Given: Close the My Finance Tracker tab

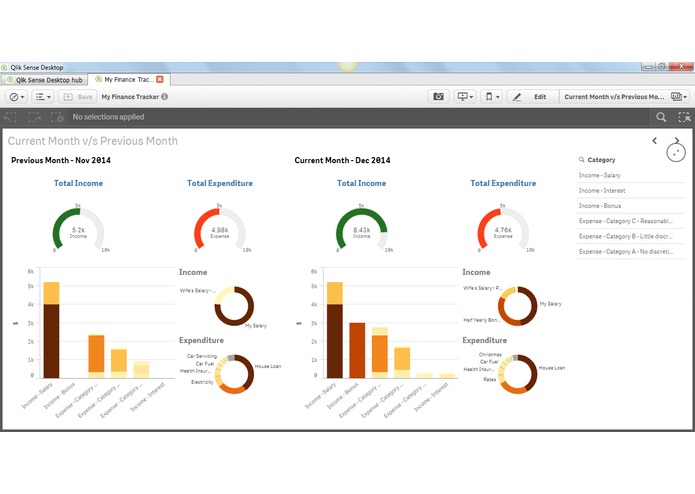Looking at the screenshot, I should [160, 79].
